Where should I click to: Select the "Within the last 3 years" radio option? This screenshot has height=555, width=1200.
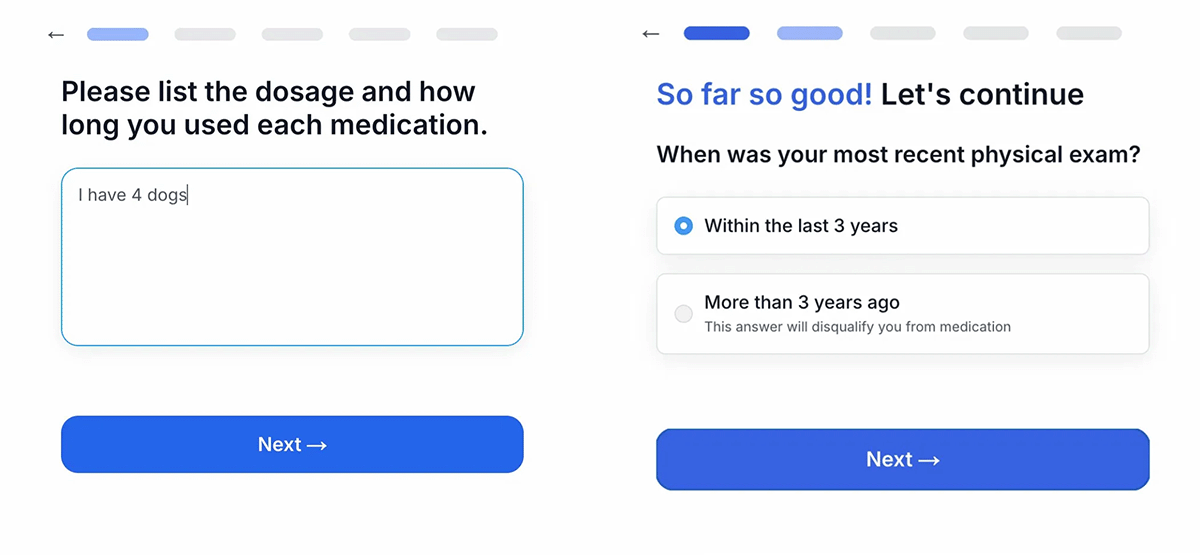684,226
